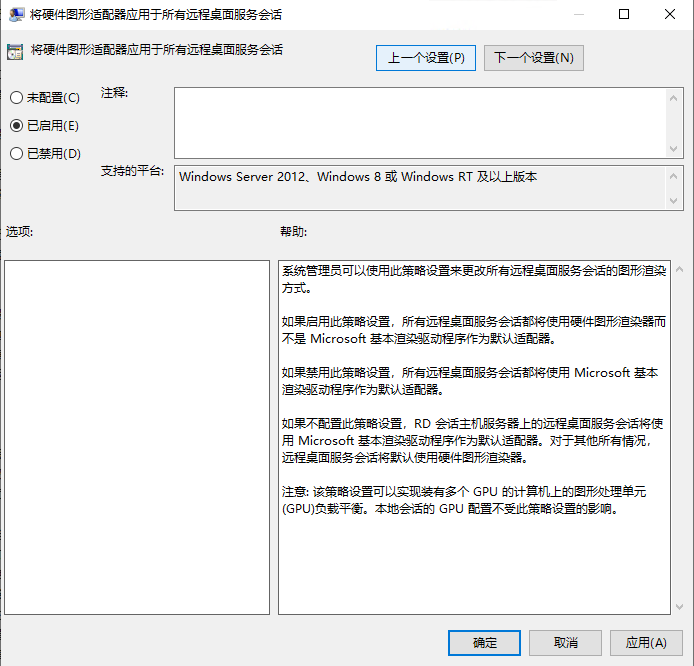Close the dialog with the X button
Screen dimensions: 694x666
click(x=670, y=15)
